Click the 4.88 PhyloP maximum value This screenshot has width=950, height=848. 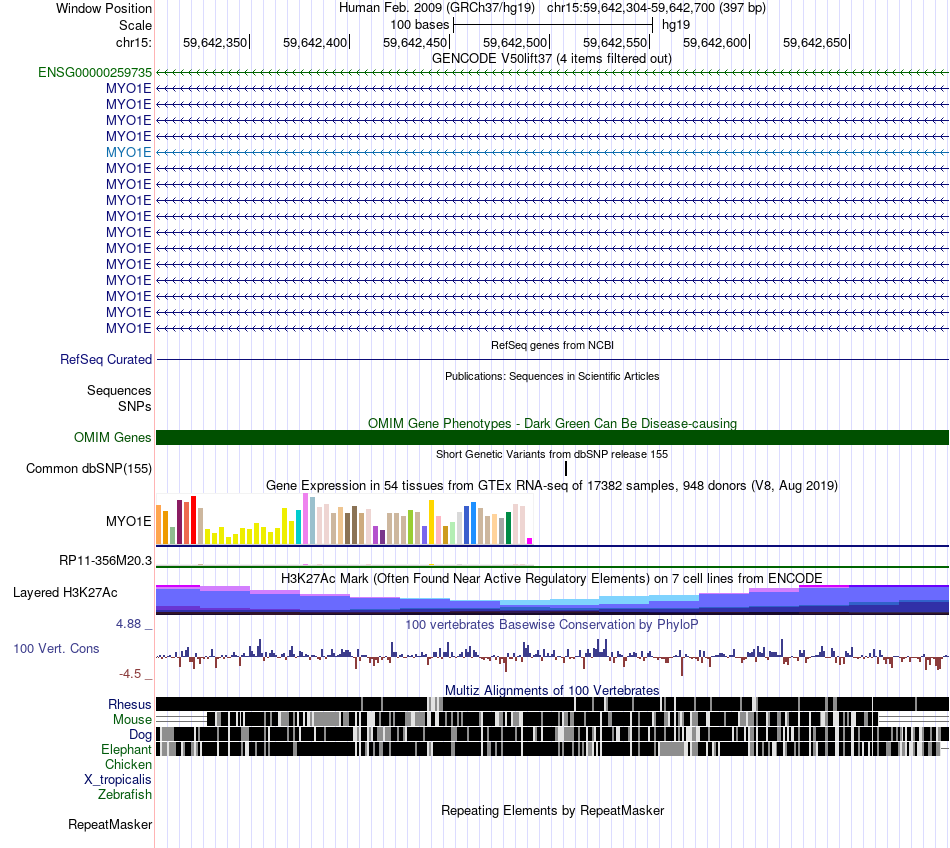click(128, 624)
